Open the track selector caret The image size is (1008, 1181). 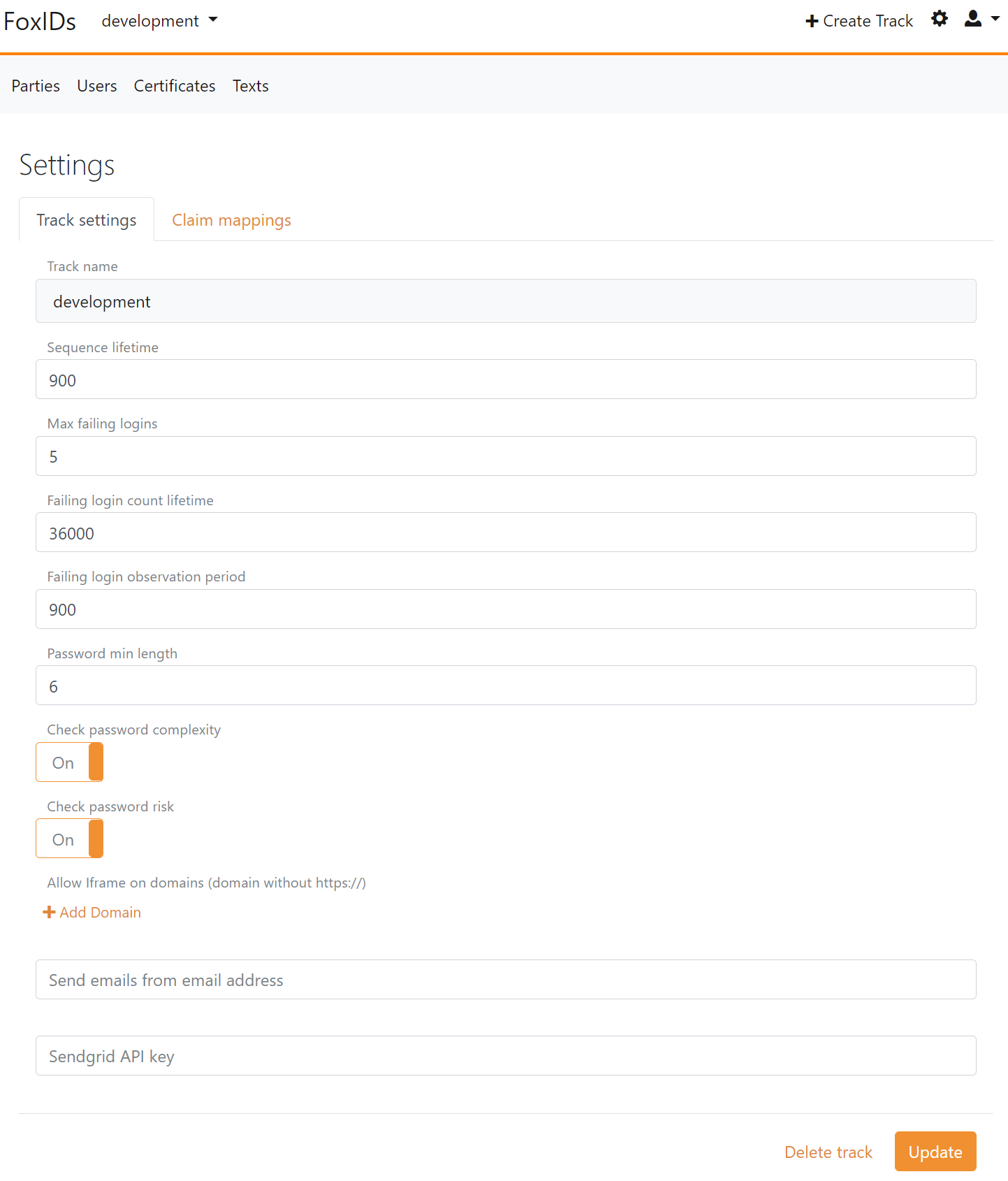click(x=213, y=21)
